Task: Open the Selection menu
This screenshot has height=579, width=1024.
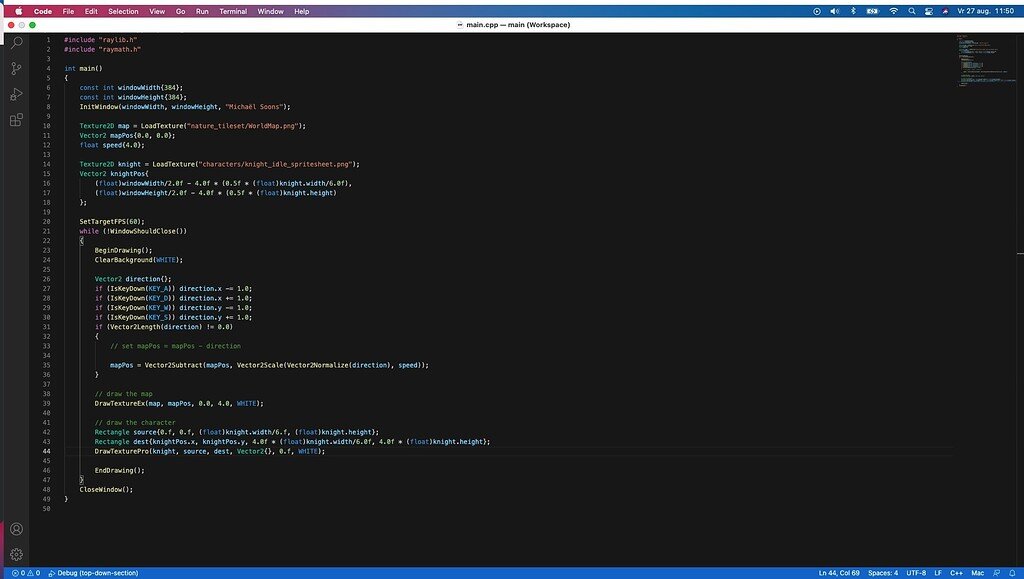Action: pyautogui.click(x=124, y=11)
